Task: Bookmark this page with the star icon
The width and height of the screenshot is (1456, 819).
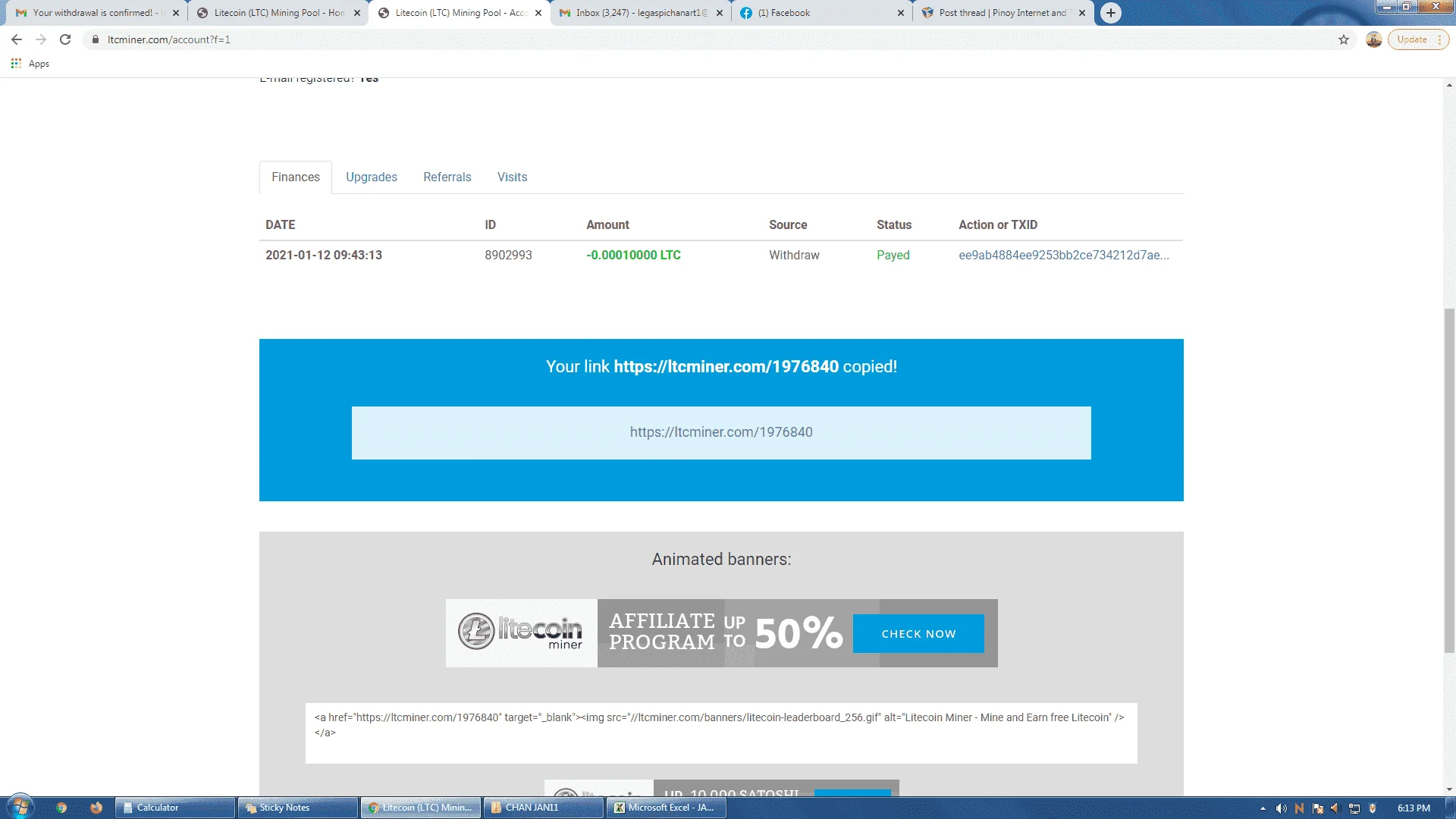Action: click(x=1344, y=39)
